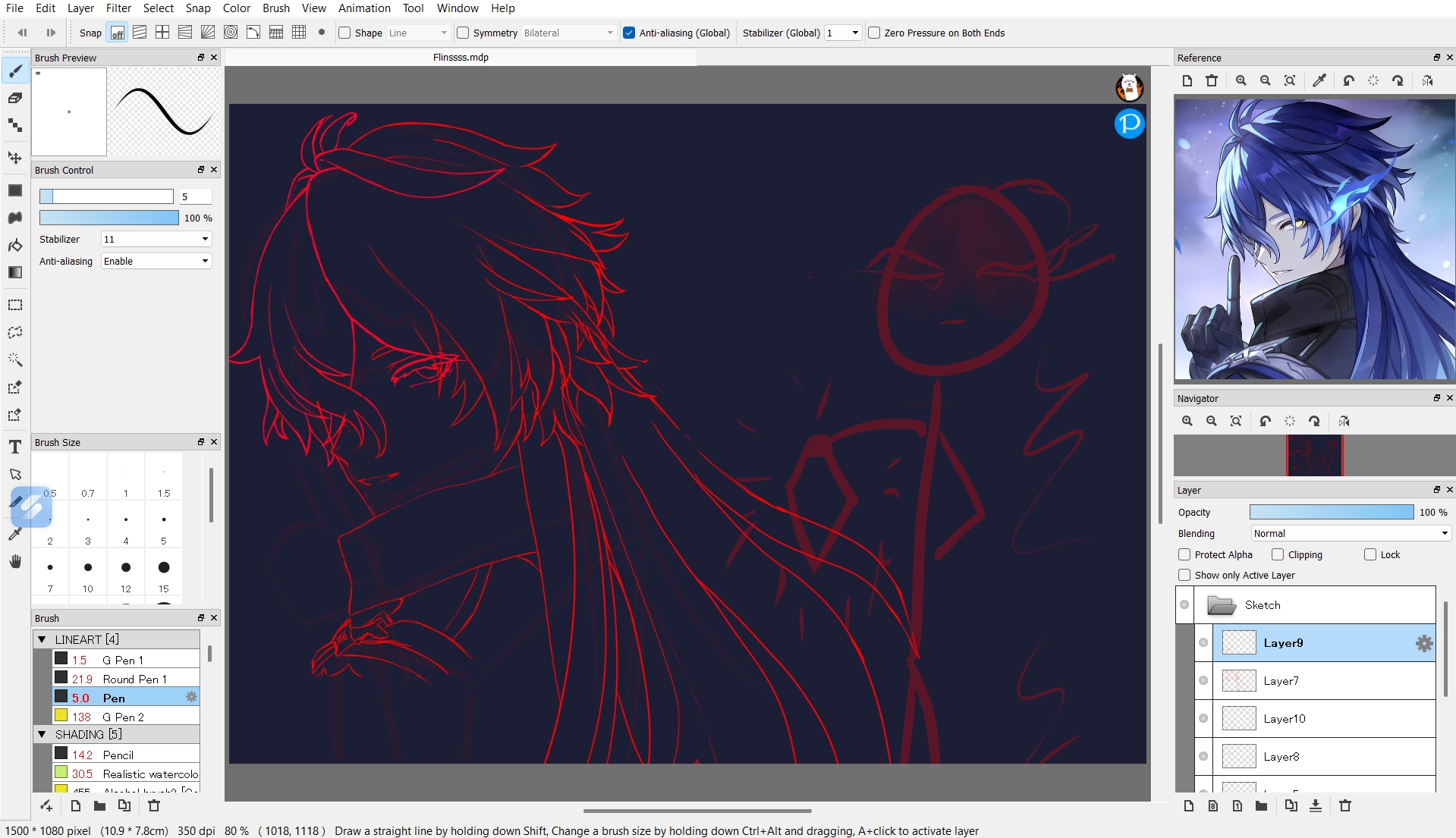Delete layer with trash icon in Layer panel
This screenshot has width=1456, height=838.
pyautogui.click(x=1345, y=806)
